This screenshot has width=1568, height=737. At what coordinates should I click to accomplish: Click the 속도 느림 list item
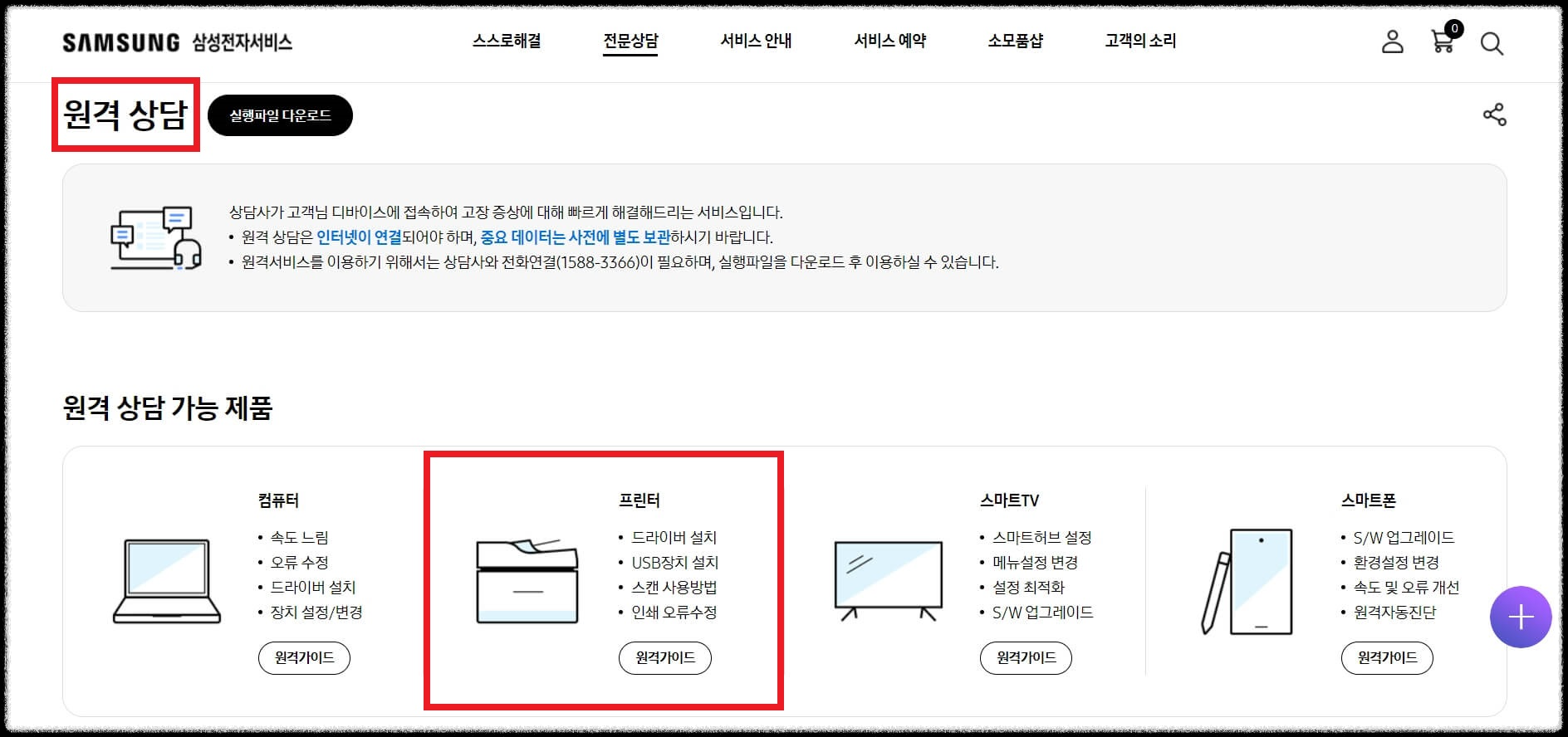pyautogui.click(x=299, y=538)
